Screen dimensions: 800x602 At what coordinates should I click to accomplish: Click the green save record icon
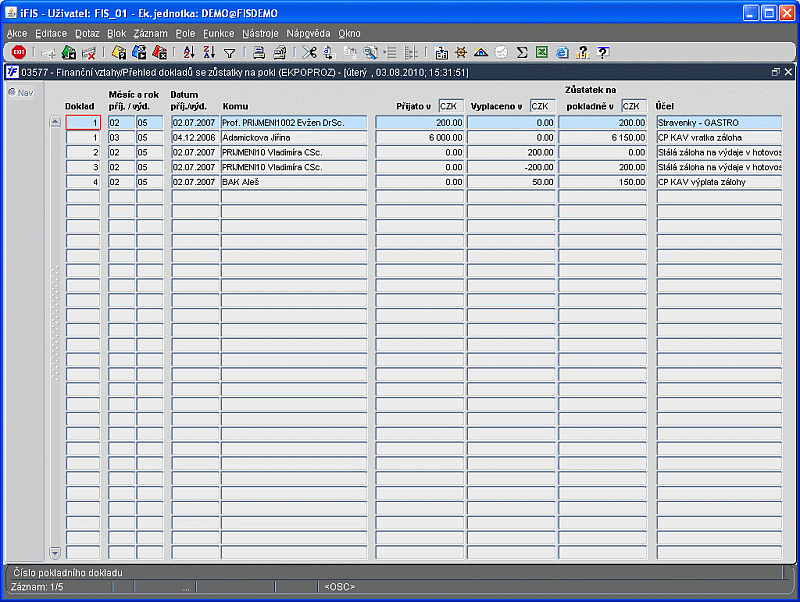point(68,52)
